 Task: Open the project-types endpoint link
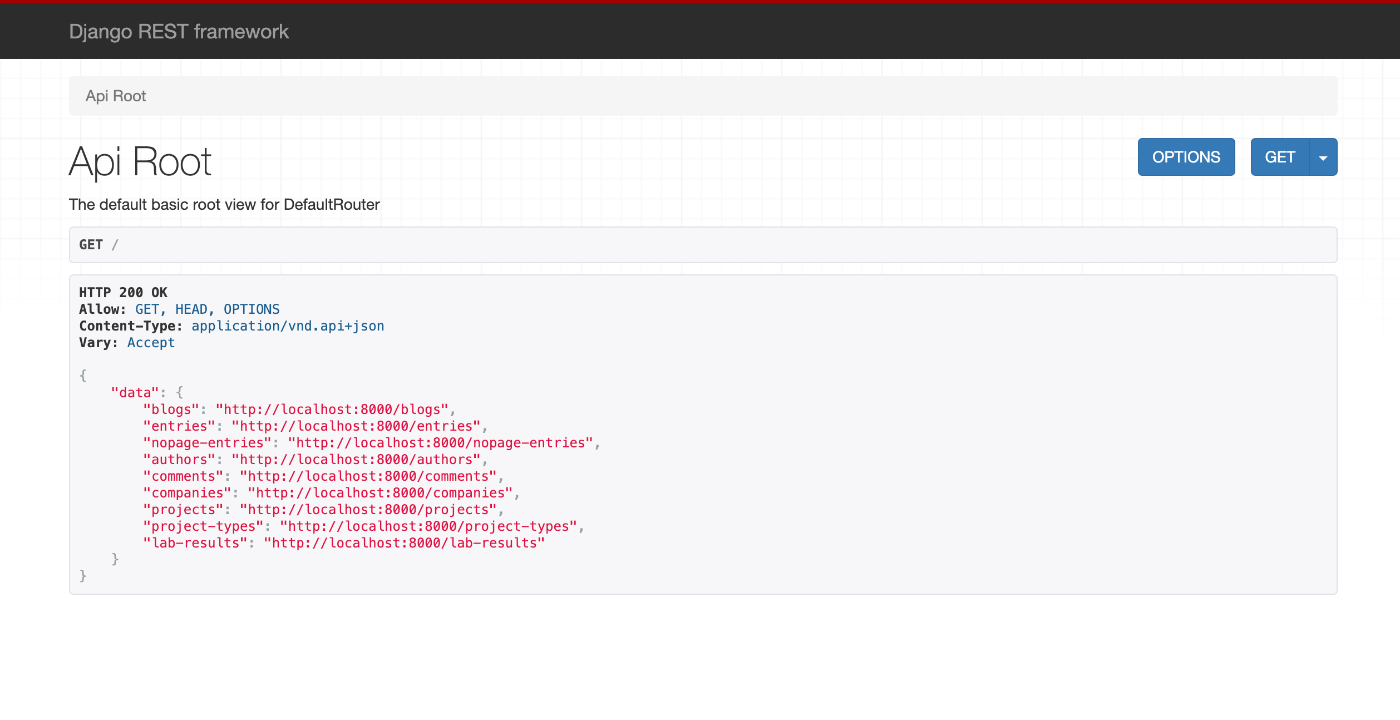[x=430, y=526]
